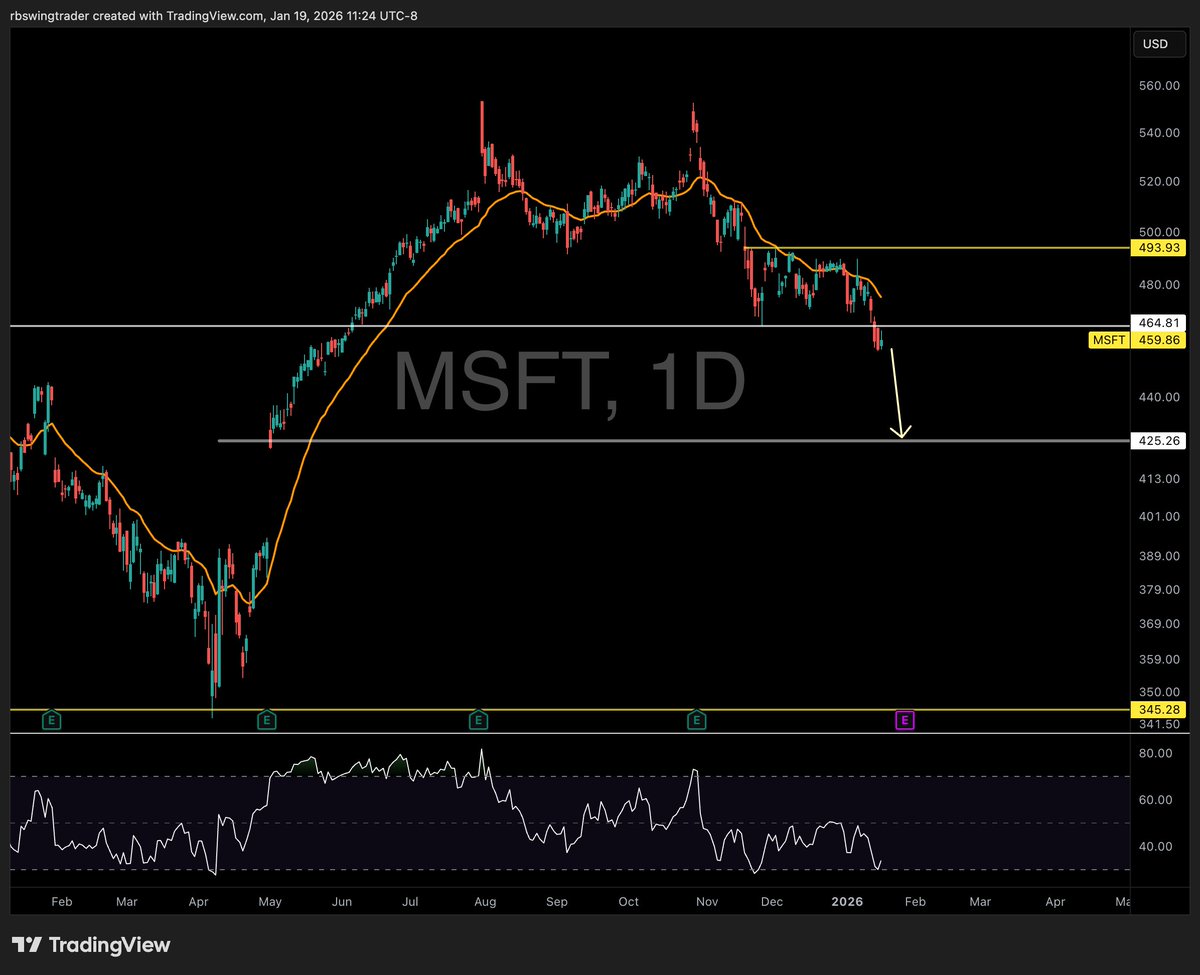Select the green earnings E marker near early August
This screenshot has width=1200, height=975.
coord(479,719)
